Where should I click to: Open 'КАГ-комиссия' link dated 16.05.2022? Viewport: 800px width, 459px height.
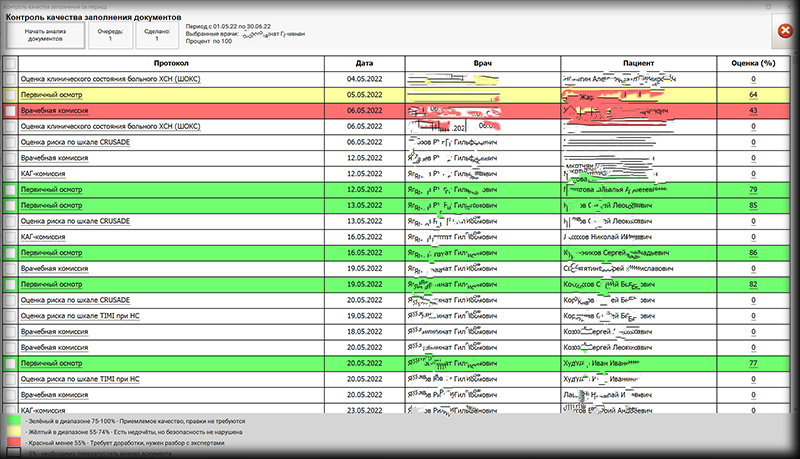(x=43, y=237)
